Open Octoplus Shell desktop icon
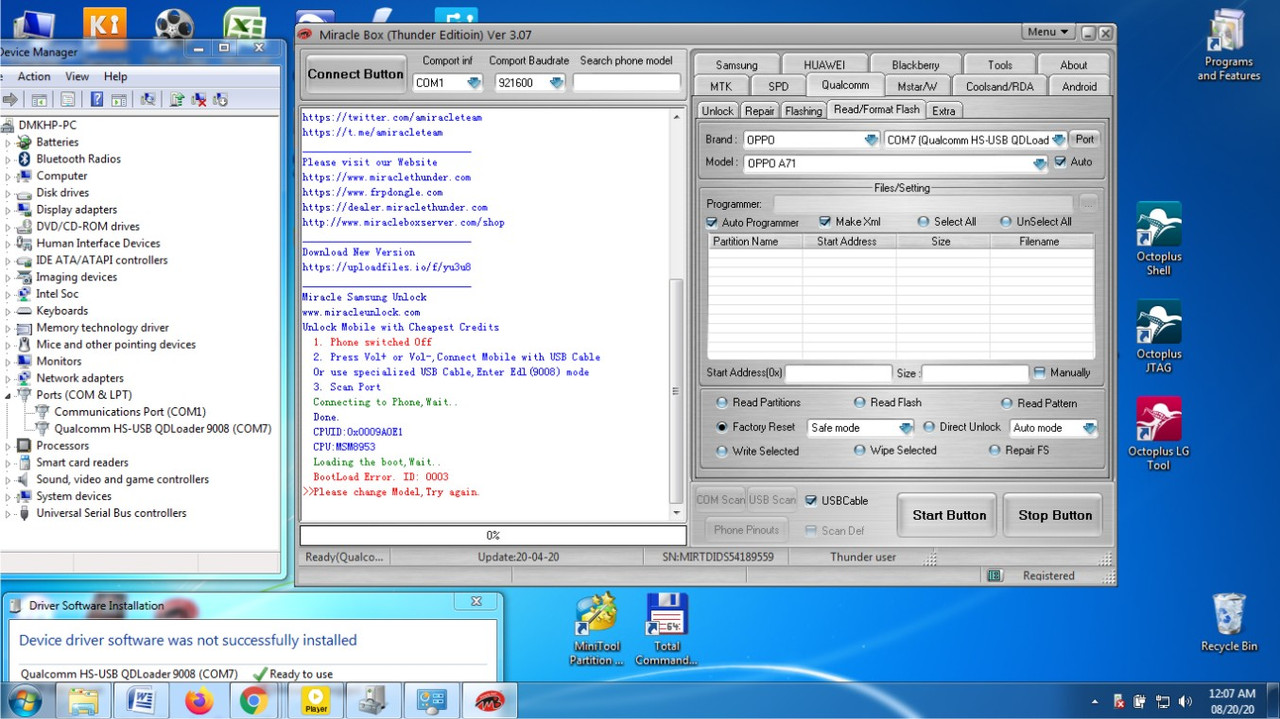The width and height of the screenshot is (1280, 719). coord(1159,239)
